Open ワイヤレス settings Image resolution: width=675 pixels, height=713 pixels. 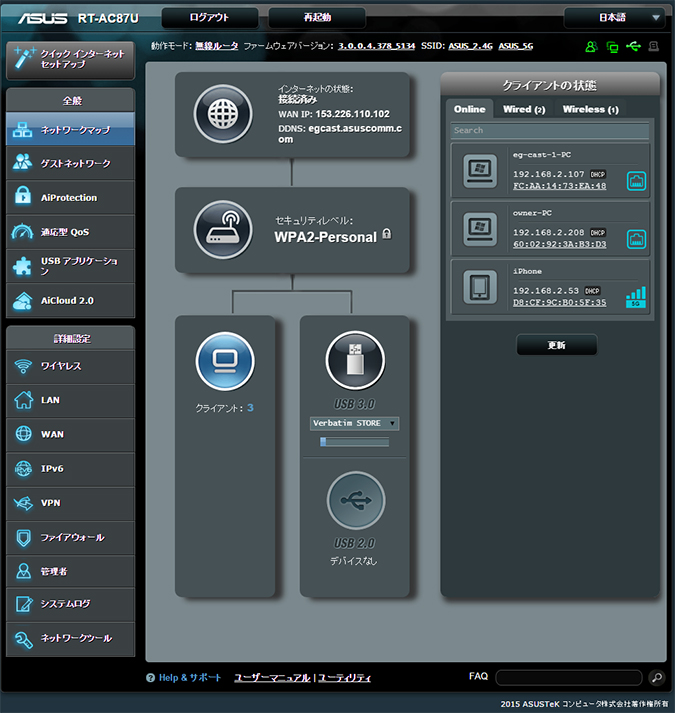click(x=71, y=366)
